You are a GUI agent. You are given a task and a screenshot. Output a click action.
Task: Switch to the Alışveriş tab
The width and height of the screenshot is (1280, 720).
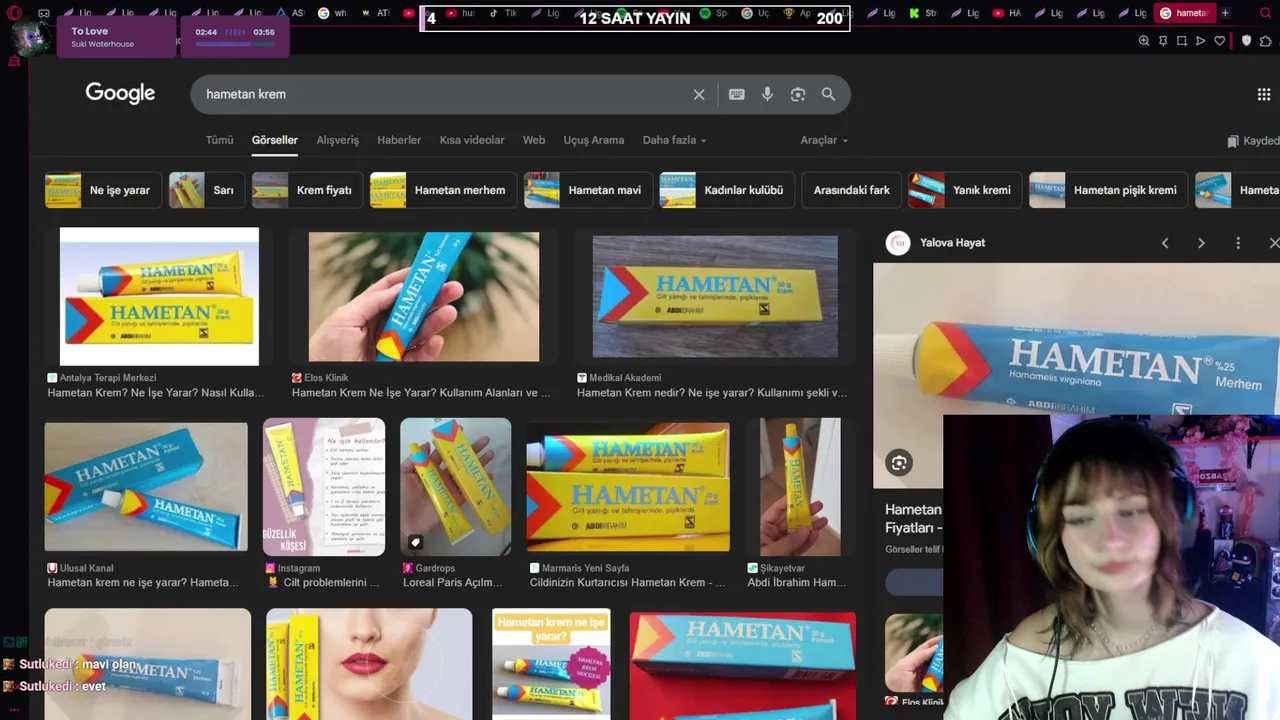[338, 140]
